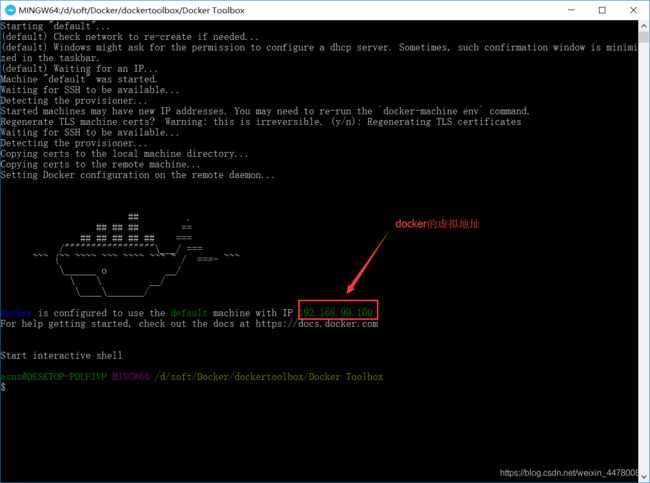Viewport: 650px width, 483px height.
Task: Click the Docker whale ASCII art
Action: click(136, 255)
